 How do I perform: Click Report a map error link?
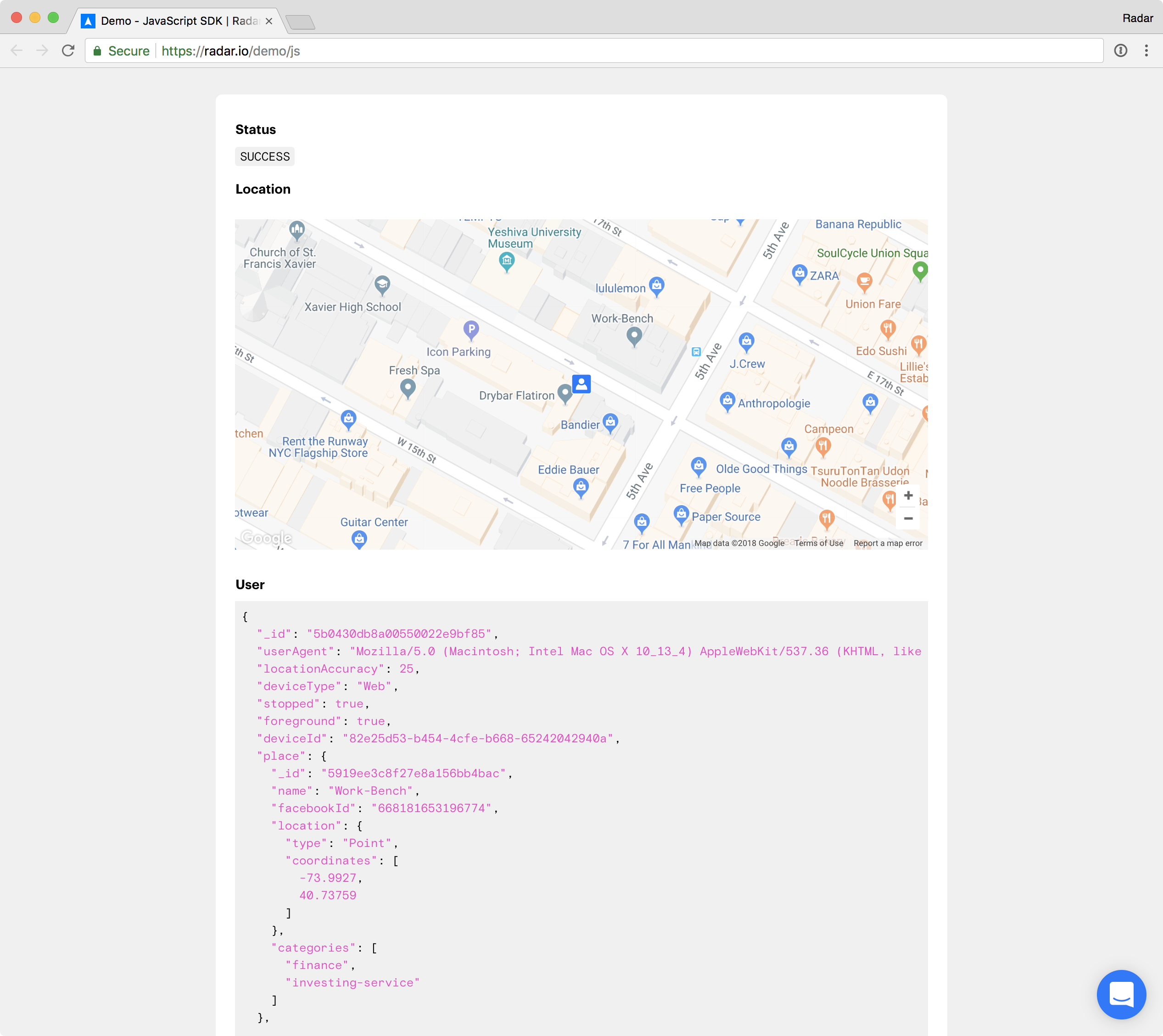point(888,543)
